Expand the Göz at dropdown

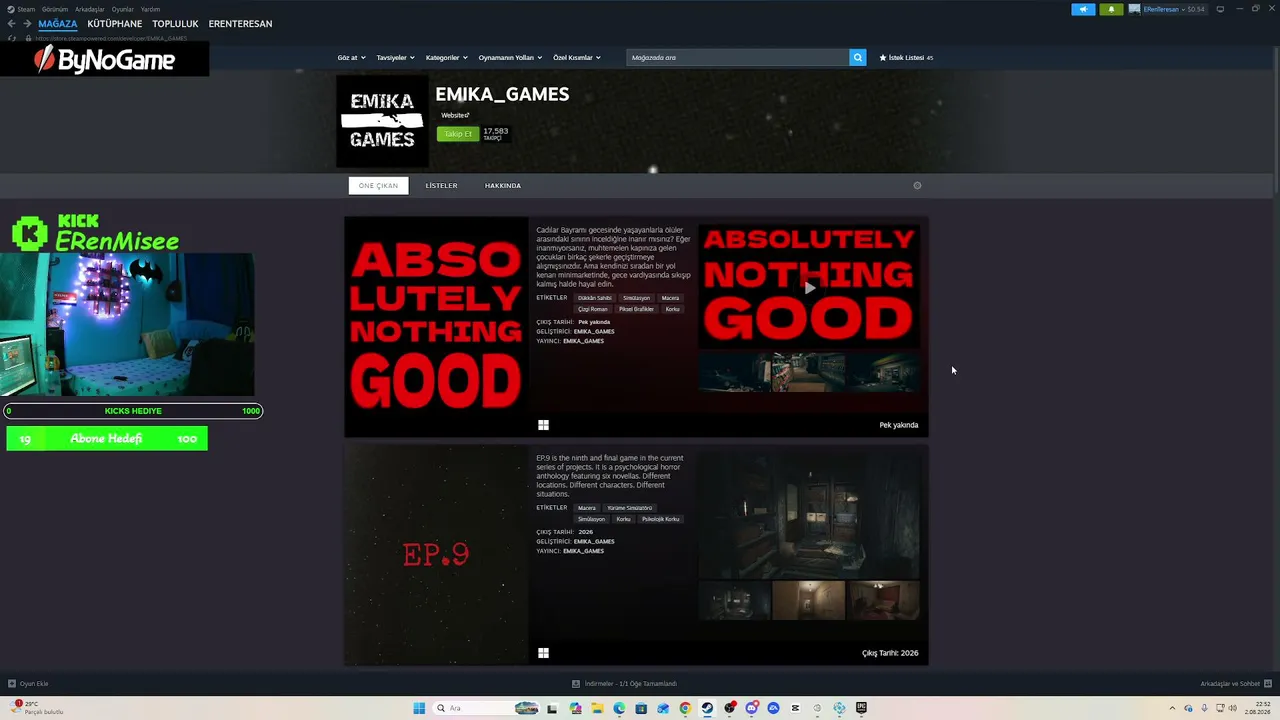pyautogui.click(x=351, y=58)
